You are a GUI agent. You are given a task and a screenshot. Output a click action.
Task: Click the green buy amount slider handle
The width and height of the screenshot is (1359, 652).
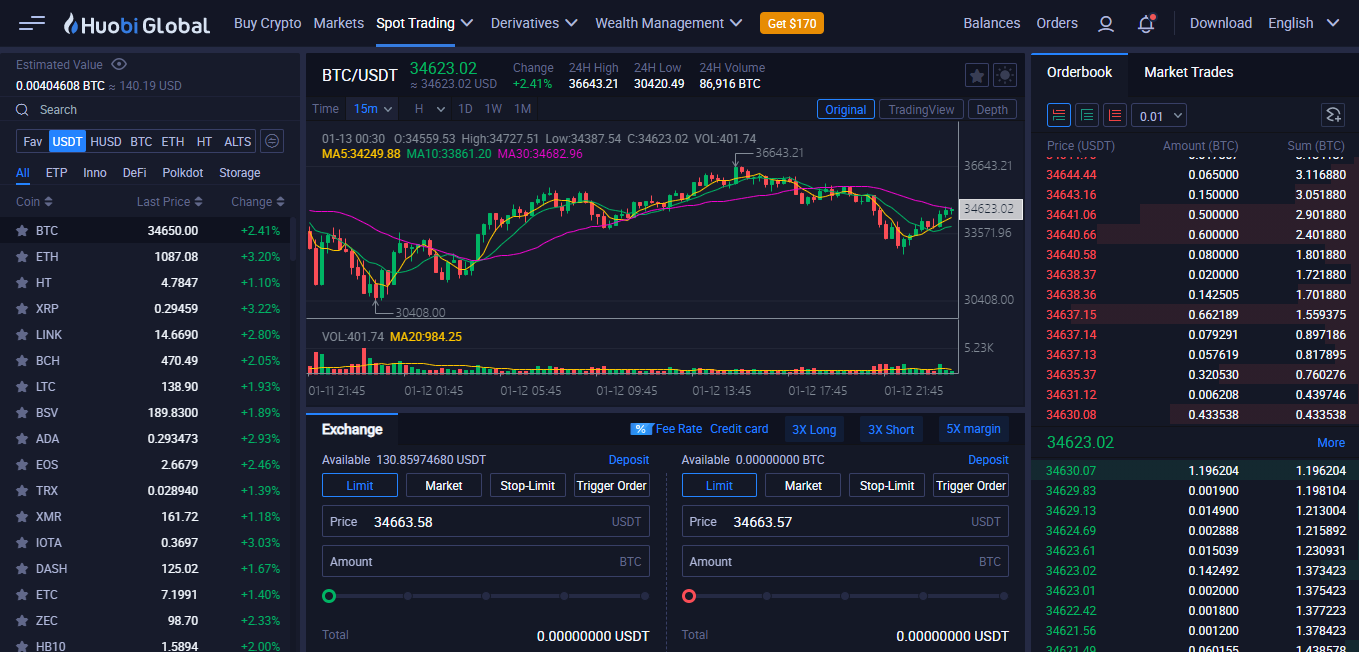click(329, 596)
